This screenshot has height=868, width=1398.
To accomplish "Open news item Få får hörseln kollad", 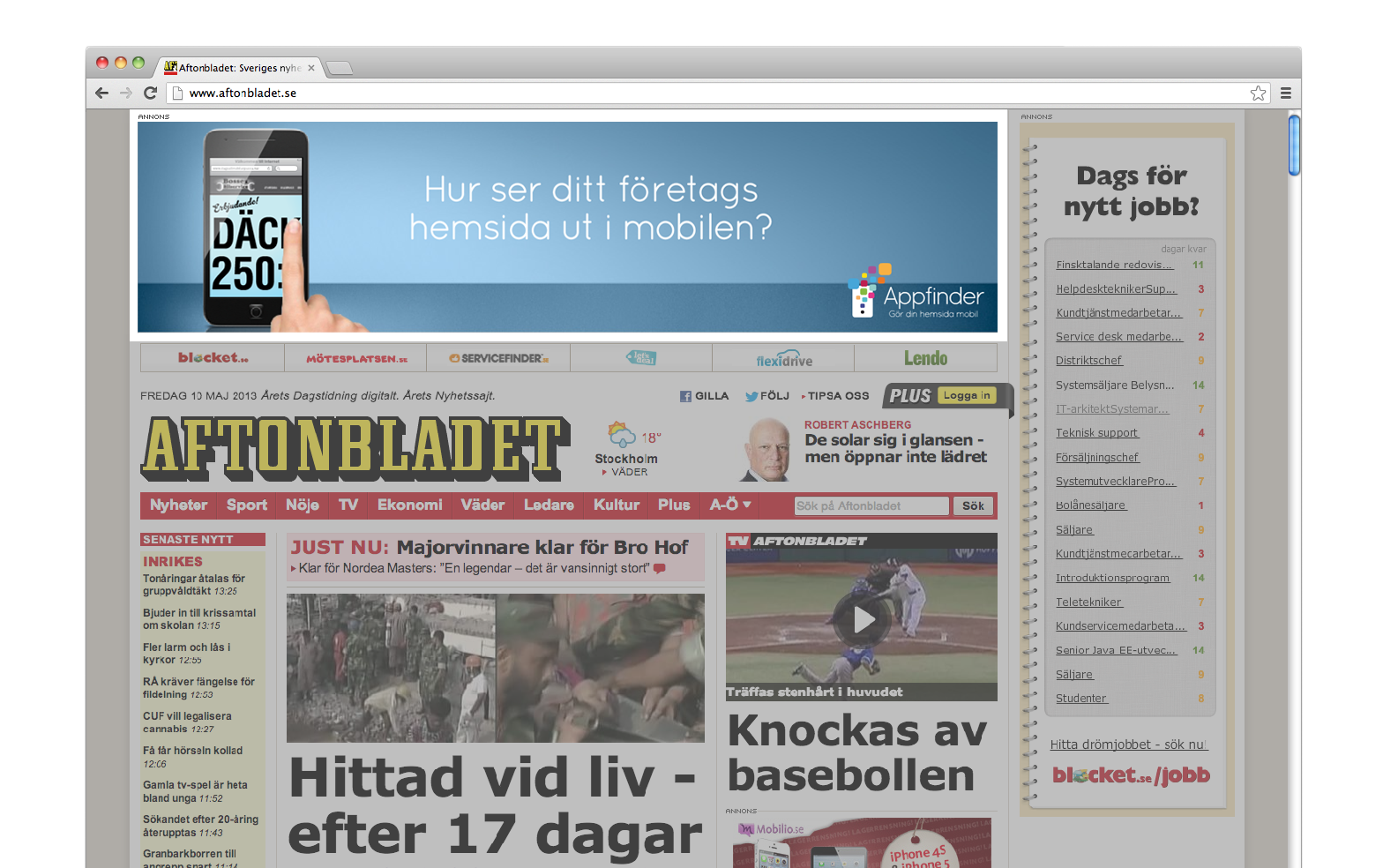I will tap(192, 757).
